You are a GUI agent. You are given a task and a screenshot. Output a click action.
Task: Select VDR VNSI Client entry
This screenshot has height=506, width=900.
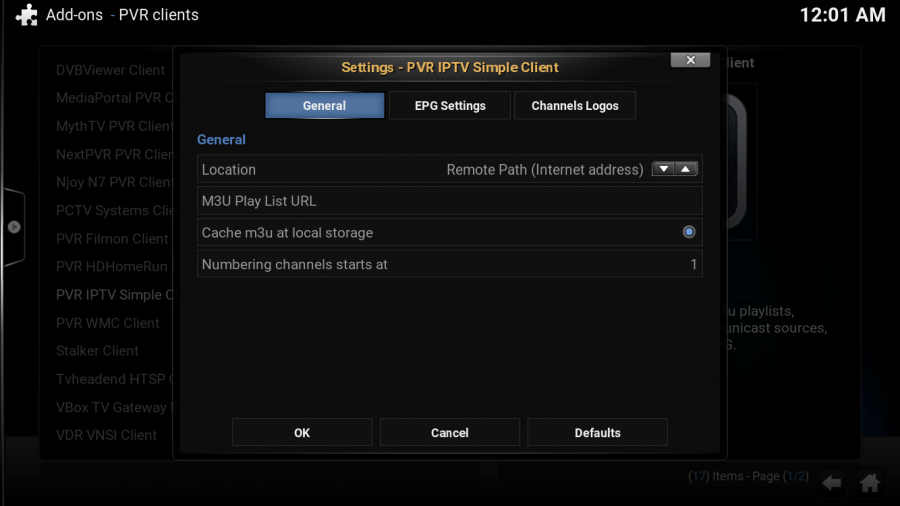point(106,435)
